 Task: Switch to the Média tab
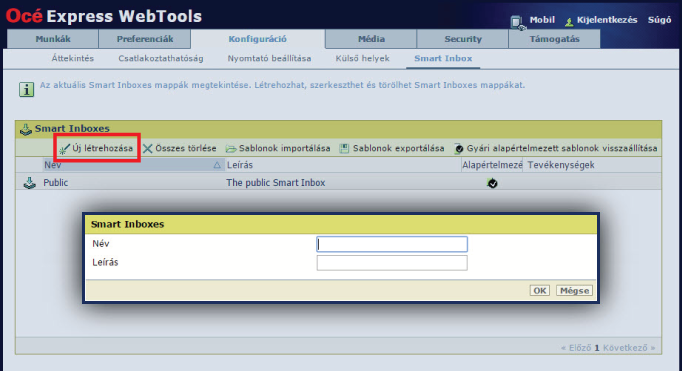(x=371, y=39)
